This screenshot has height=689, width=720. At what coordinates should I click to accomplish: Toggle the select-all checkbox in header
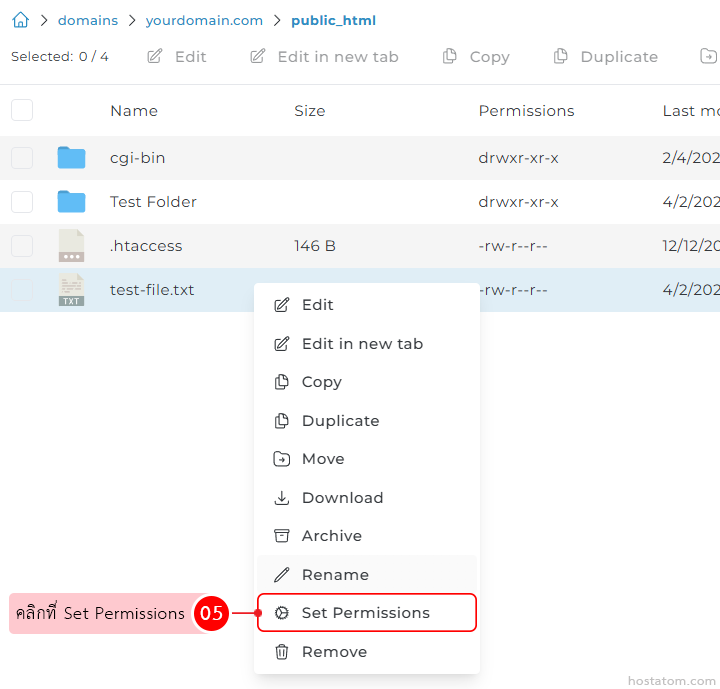coord(22,110)
